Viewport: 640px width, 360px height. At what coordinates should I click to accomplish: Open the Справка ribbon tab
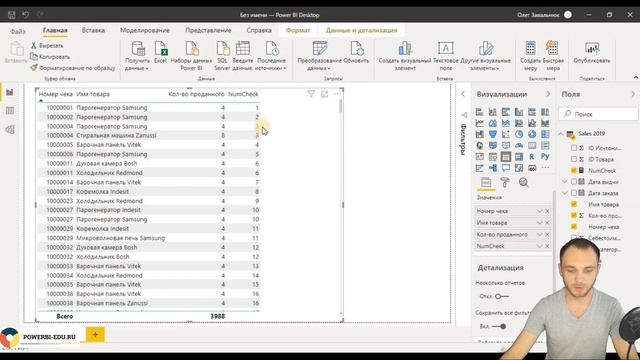pos(259,30)
